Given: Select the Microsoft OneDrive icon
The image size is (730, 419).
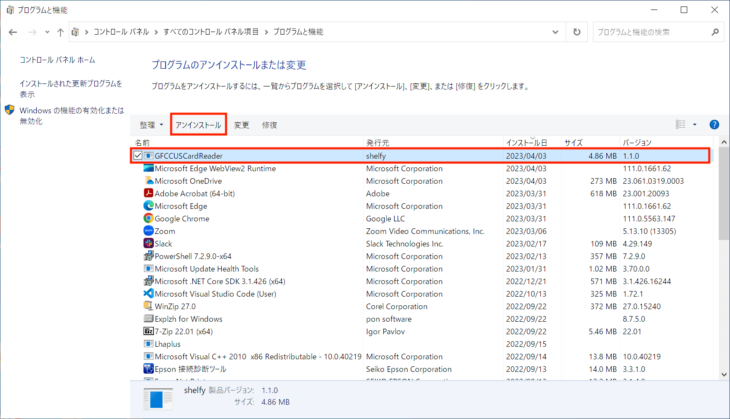Looking at the screenshot, I should coord(149,181).
